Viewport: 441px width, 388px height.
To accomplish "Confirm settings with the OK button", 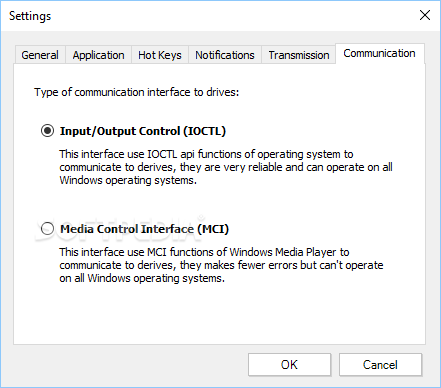I will pos(289,365).
